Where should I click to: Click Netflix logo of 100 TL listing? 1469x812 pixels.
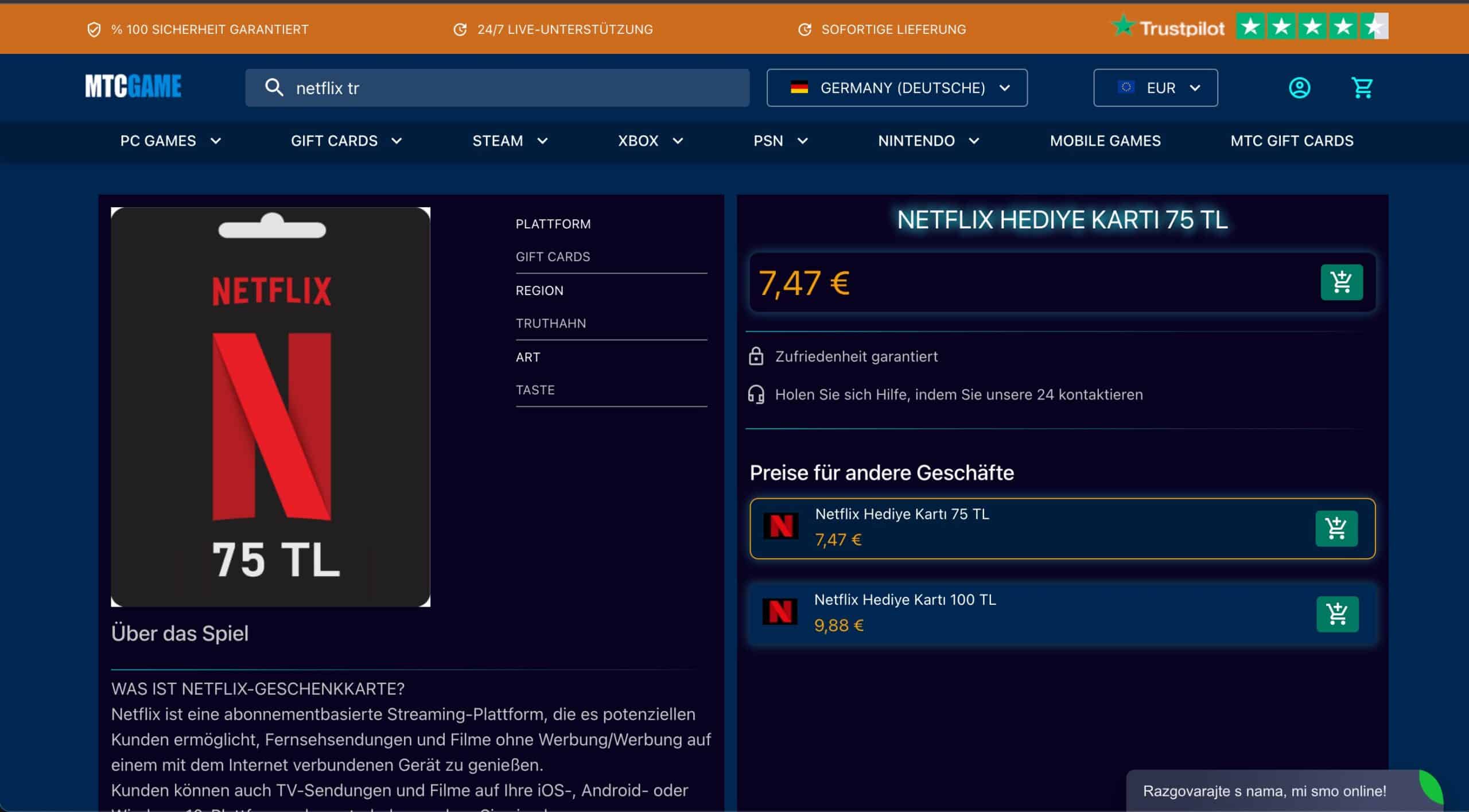(x=780, y=612)
